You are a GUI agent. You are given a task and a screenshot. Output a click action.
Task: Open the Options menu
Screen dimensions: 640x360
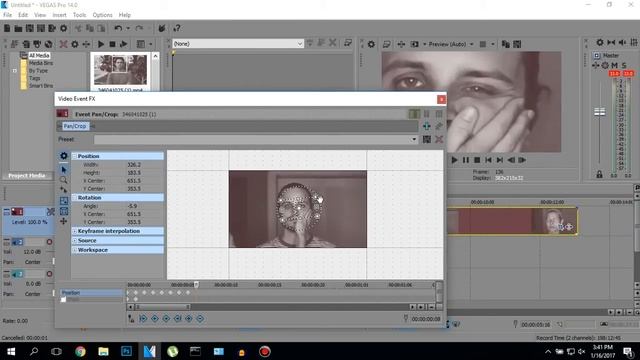[102, 15]
